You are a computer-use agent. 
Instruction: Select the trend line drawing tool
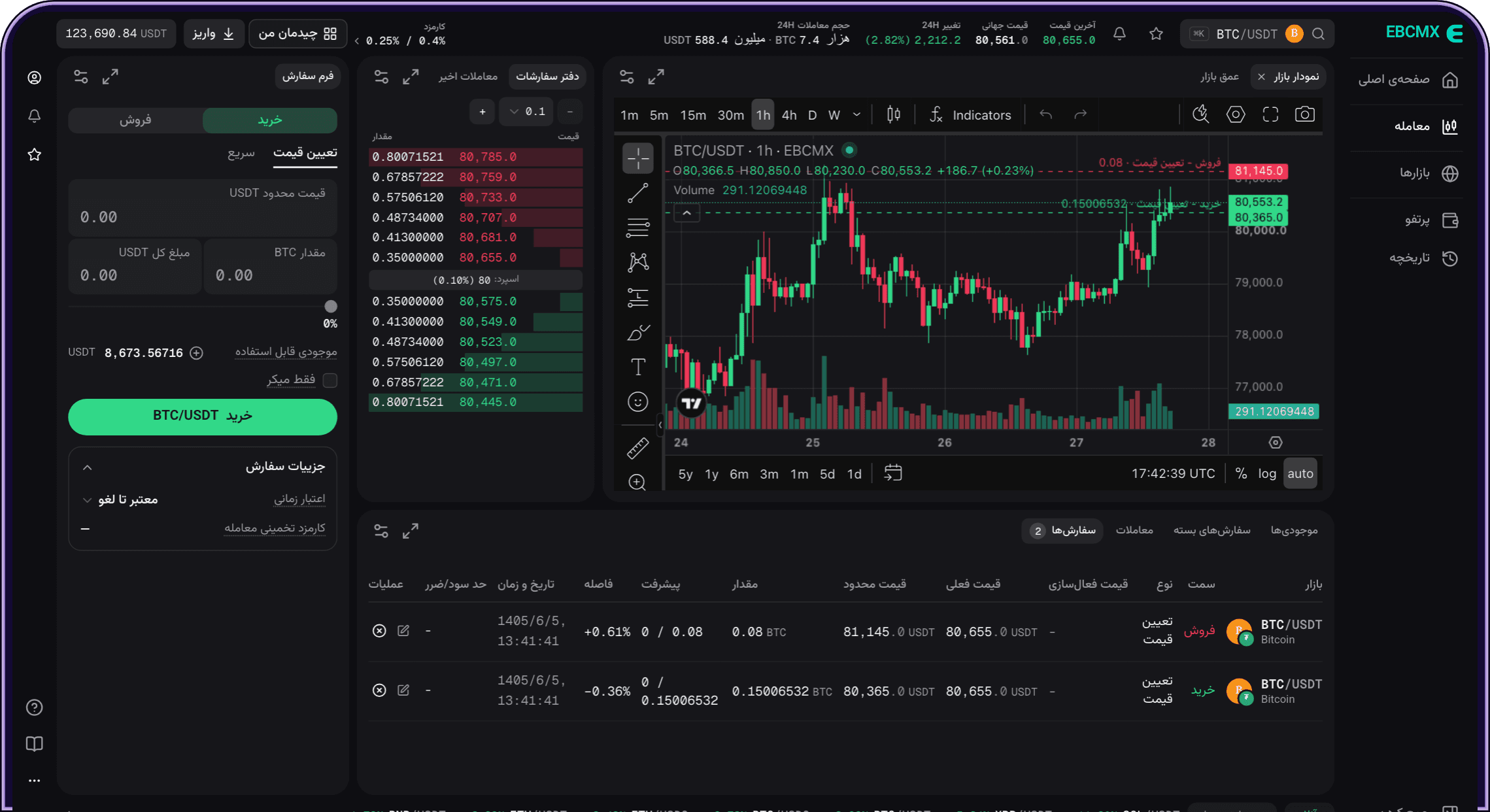pyautogui.click(x=637, y=193)
